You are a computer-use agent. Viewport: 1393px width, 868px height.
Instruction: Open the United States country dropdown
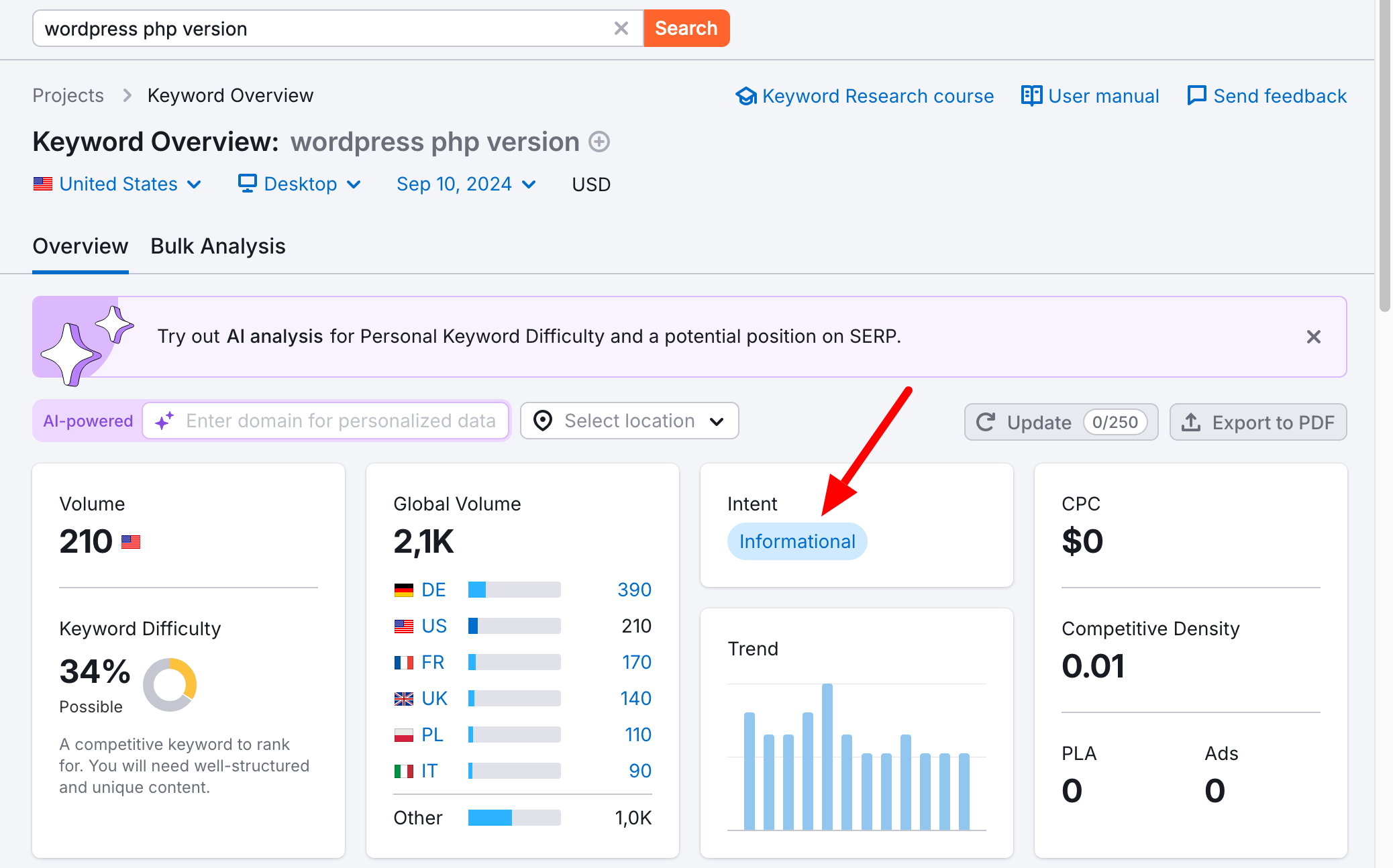point(118,184)
